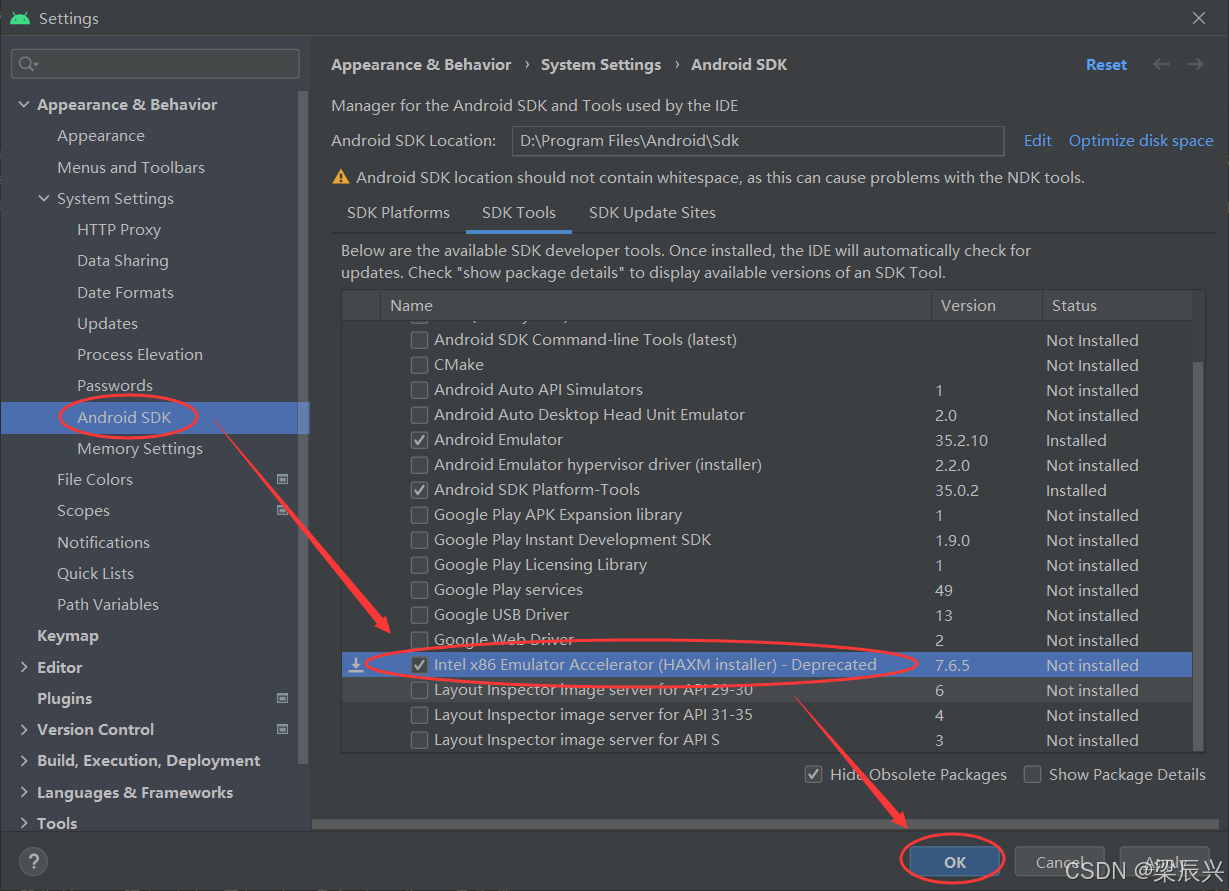Click the Reset link
This screenshot has height=891, width=1229.
(1106, 65)
